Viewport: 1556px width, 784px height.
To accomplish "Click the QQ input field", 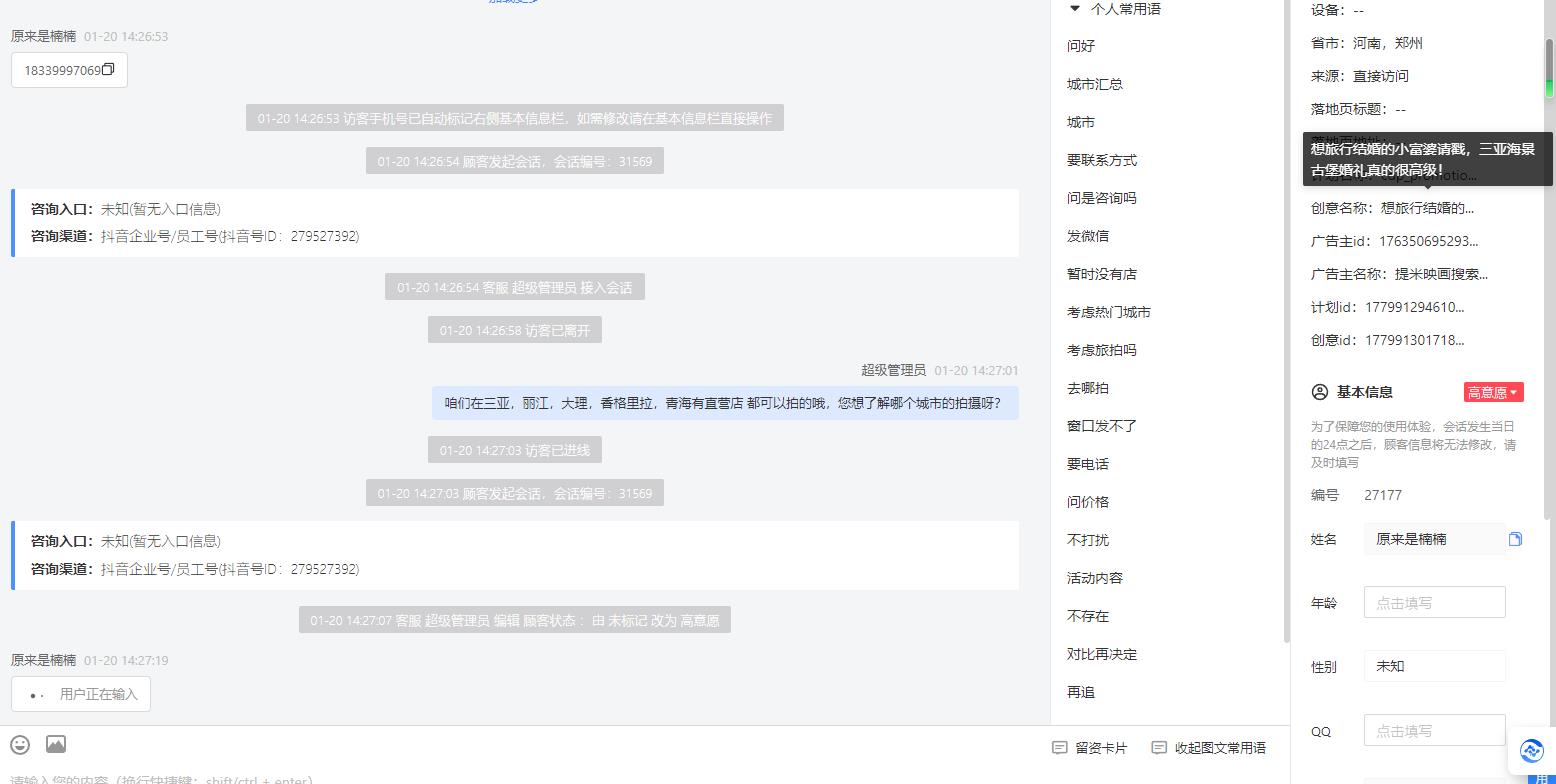I will pos(1434,730).
